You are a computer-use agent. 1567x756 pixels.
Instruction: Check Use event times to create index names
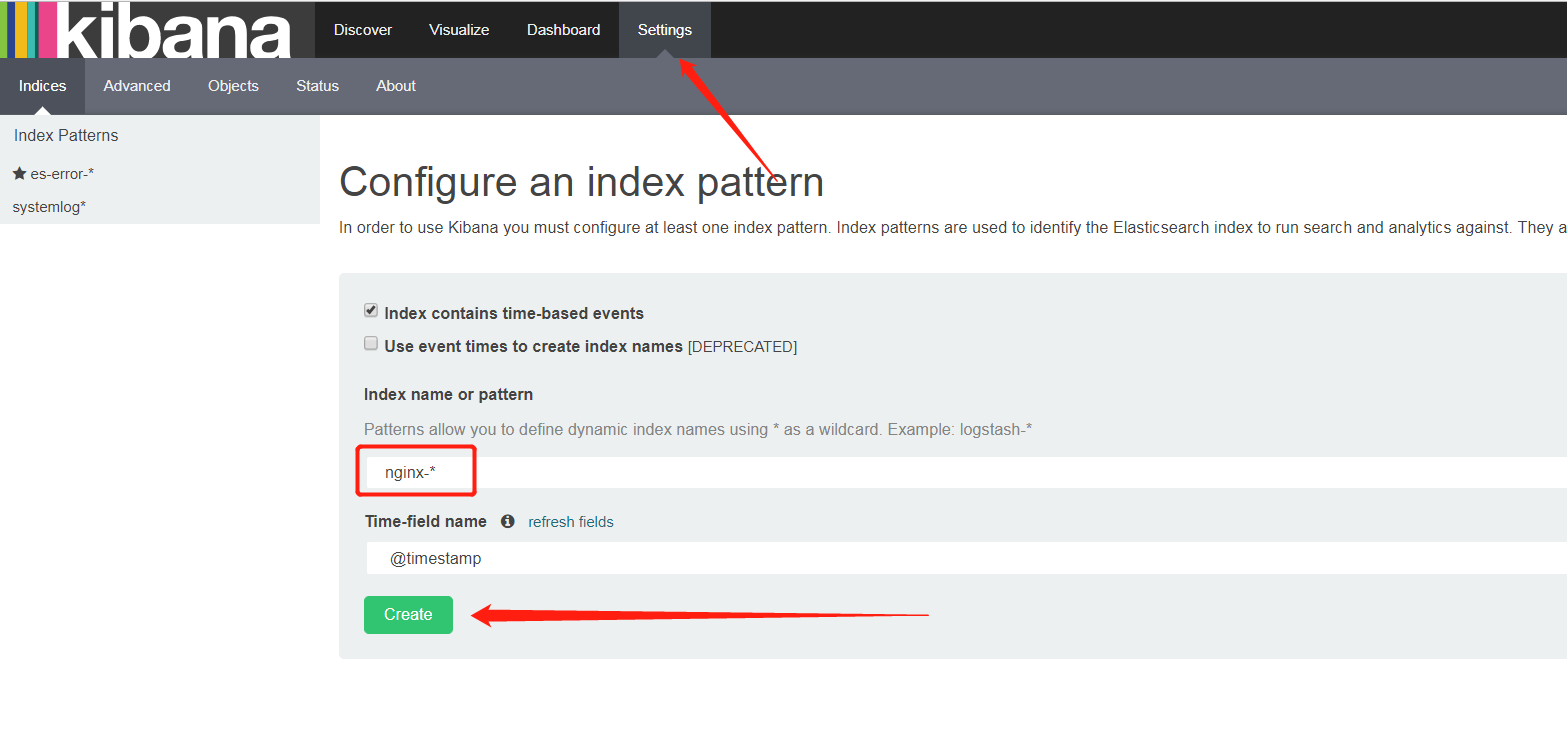click(371, 343)
